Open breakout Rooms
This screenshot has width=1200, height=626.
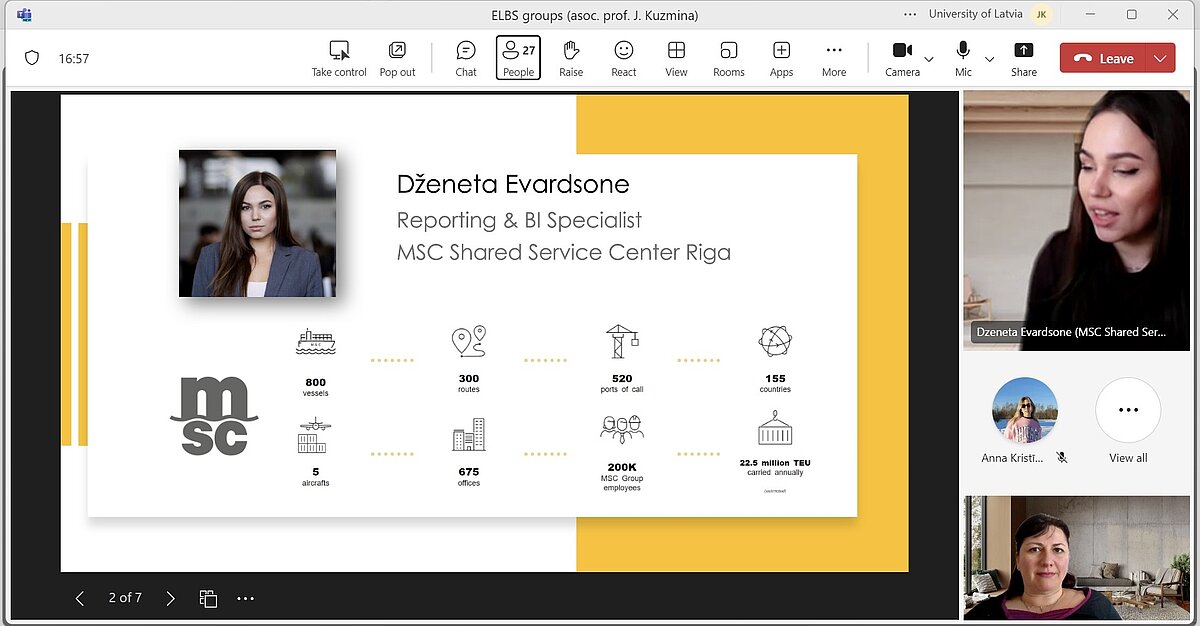pyautogui.click(x=729, y=58)
